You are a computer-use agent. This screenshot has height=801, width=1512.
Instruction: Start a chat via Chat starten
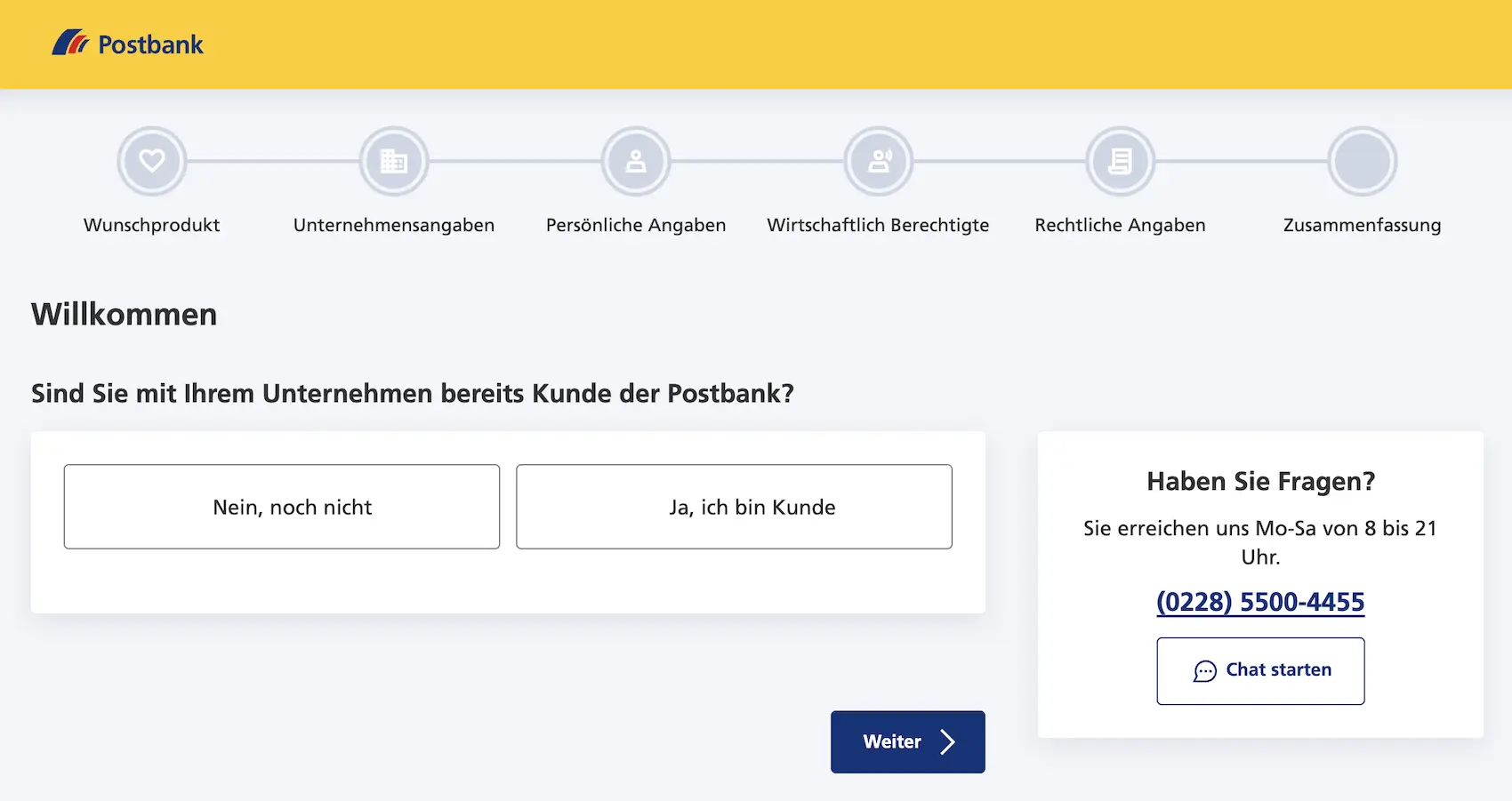tap(1260, 671)
